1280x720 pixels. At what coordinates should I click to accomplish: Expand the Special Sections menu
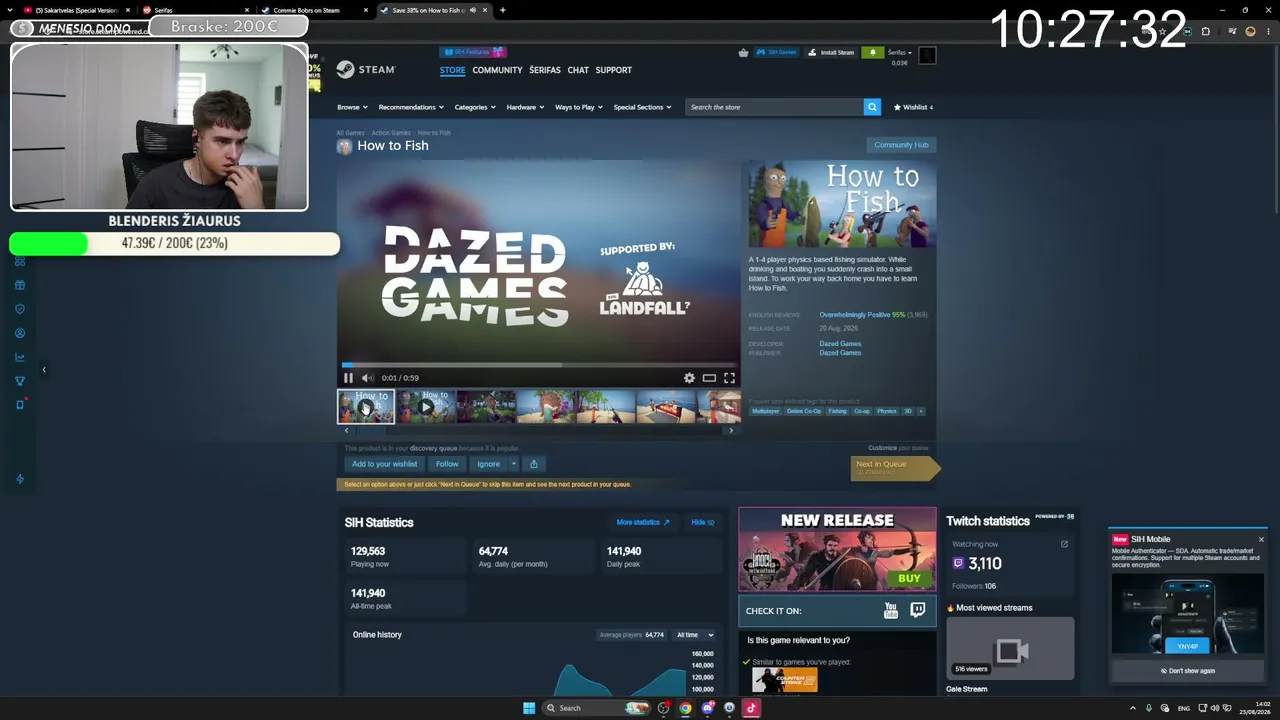642,107
